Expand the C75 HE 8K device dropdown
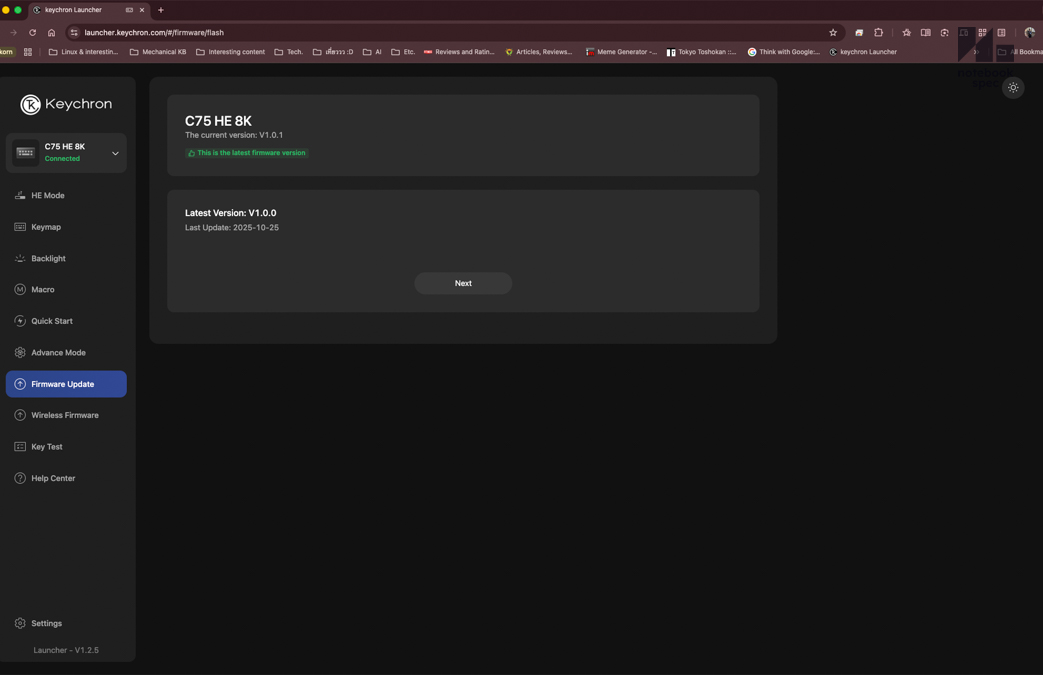Viewport: 1043px width, 675px height. [x=115, y=153]
